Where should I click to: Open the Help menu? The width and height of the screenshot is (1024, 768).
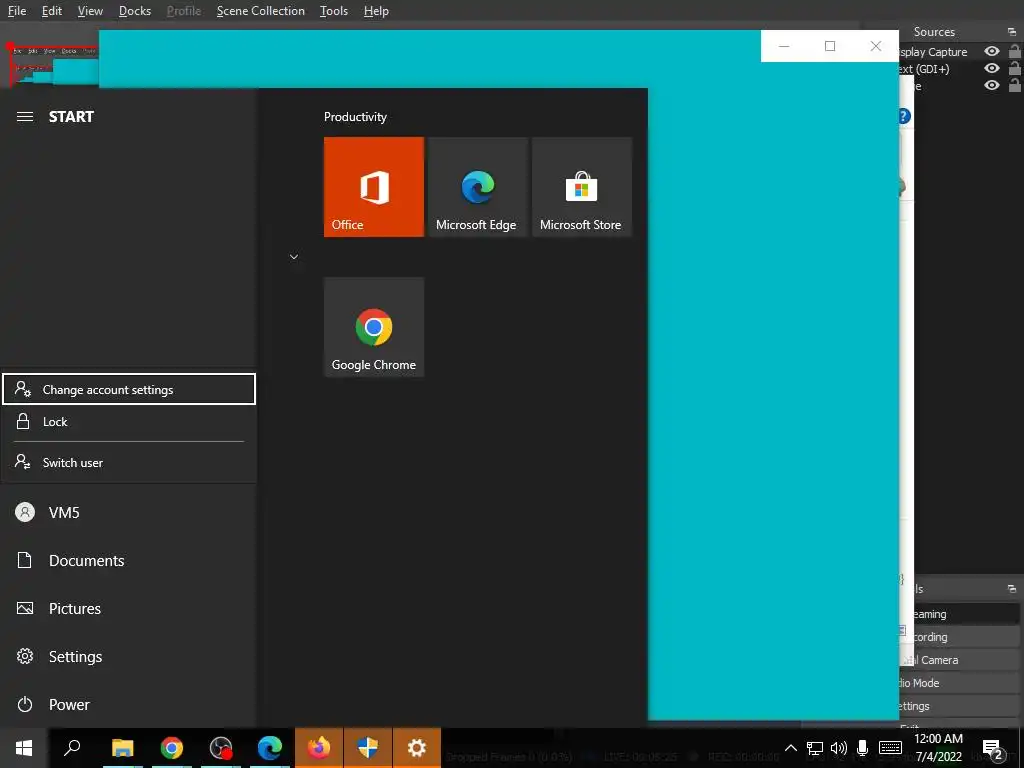coord(376,10)
